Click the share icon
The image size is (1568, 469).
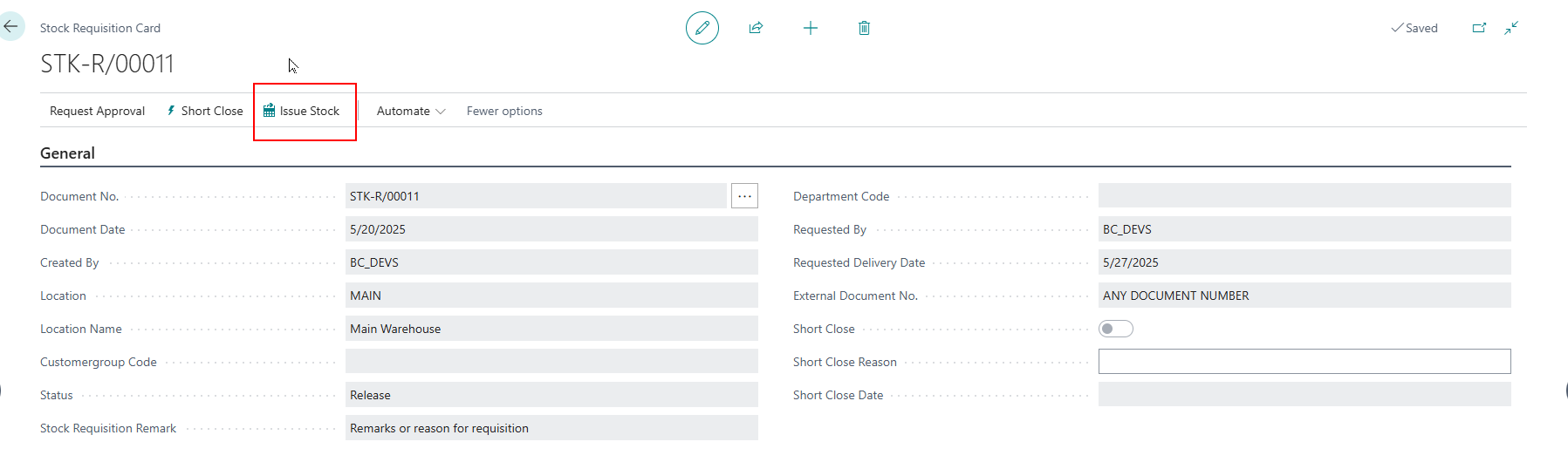[x=756, y=28]
